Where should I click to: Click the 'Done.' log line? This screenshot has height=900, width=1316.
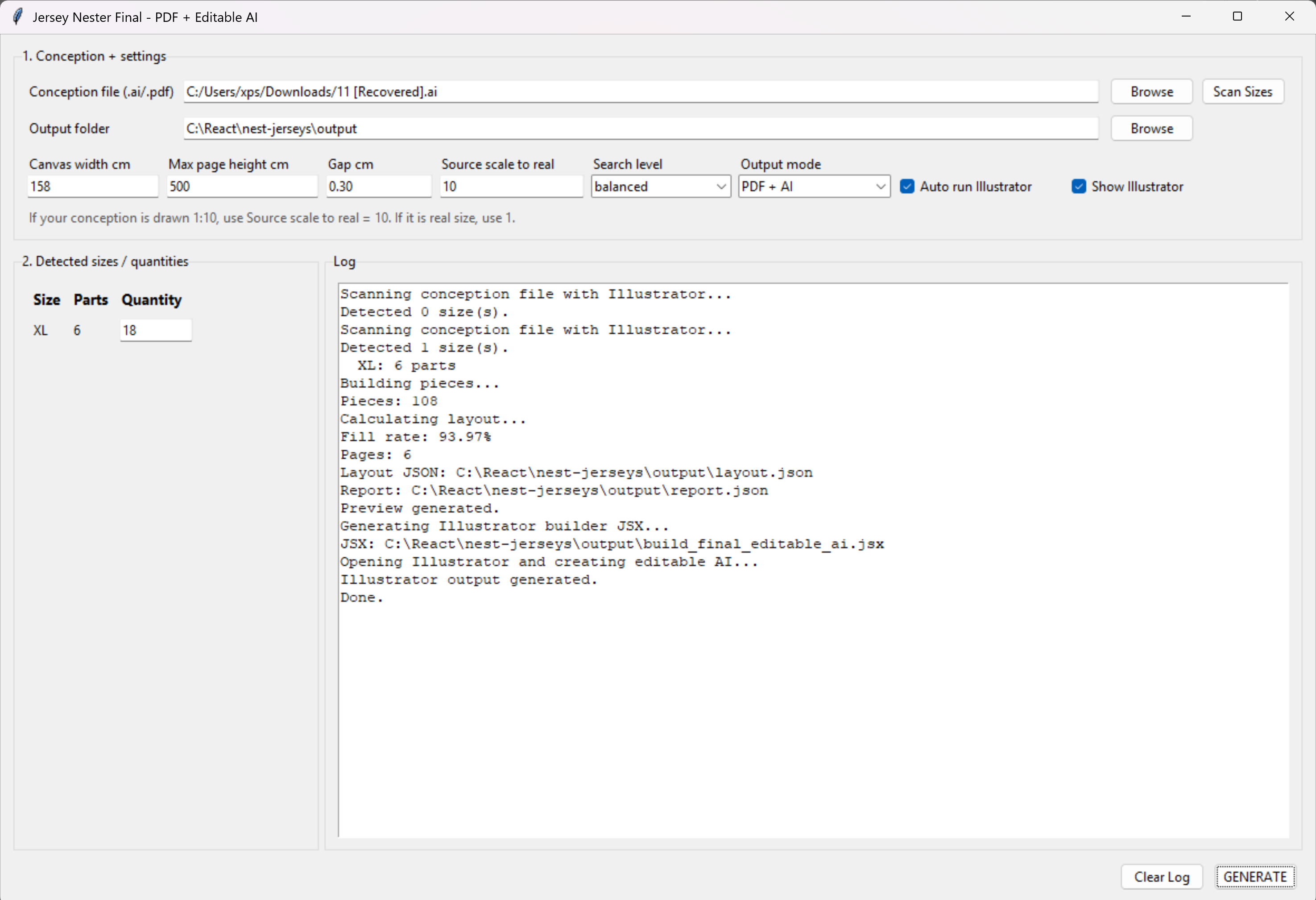361,597
